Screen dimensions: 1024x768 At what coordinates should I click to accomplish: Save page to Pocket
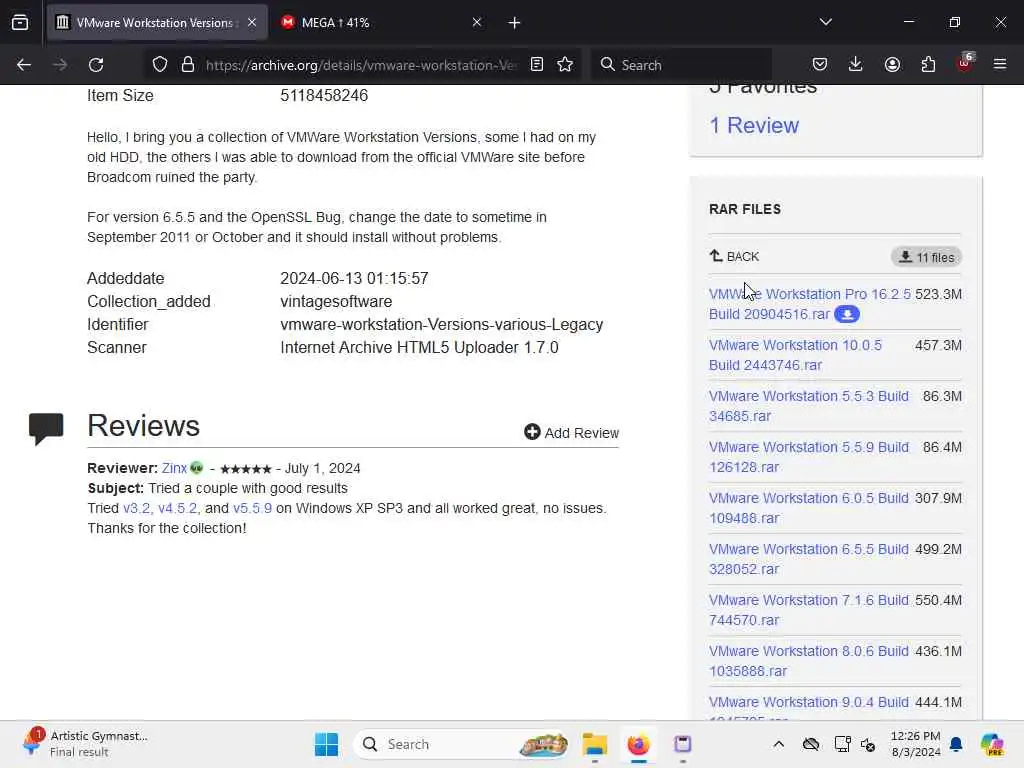pos(820,65)
